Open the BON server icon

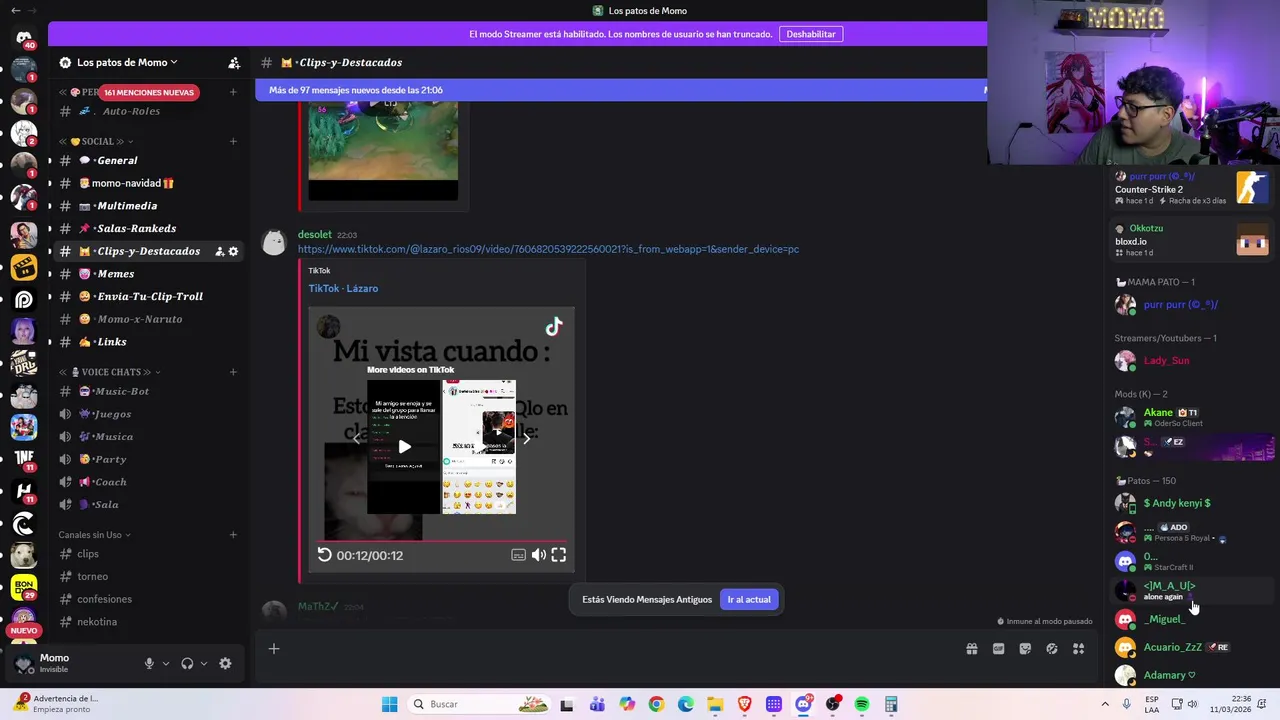24,586
